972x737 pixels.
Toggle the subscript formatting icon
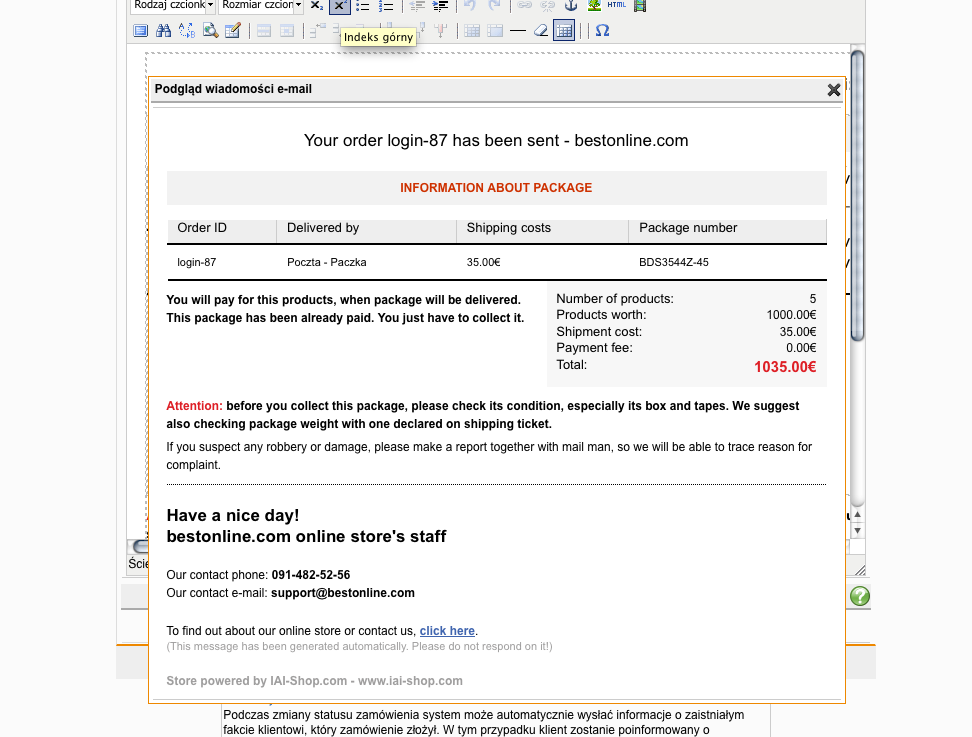click(317, 6)
